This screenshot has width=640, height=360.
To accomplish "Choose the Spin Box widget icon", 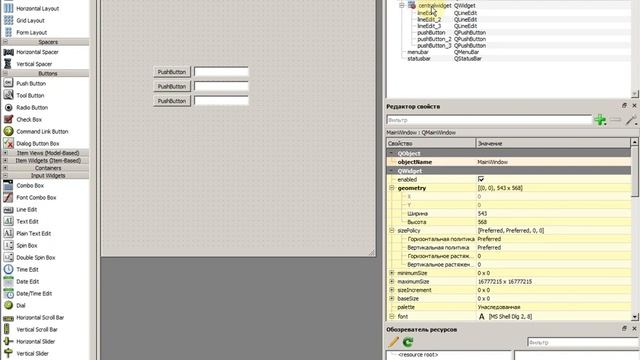I will pos(8,245).
